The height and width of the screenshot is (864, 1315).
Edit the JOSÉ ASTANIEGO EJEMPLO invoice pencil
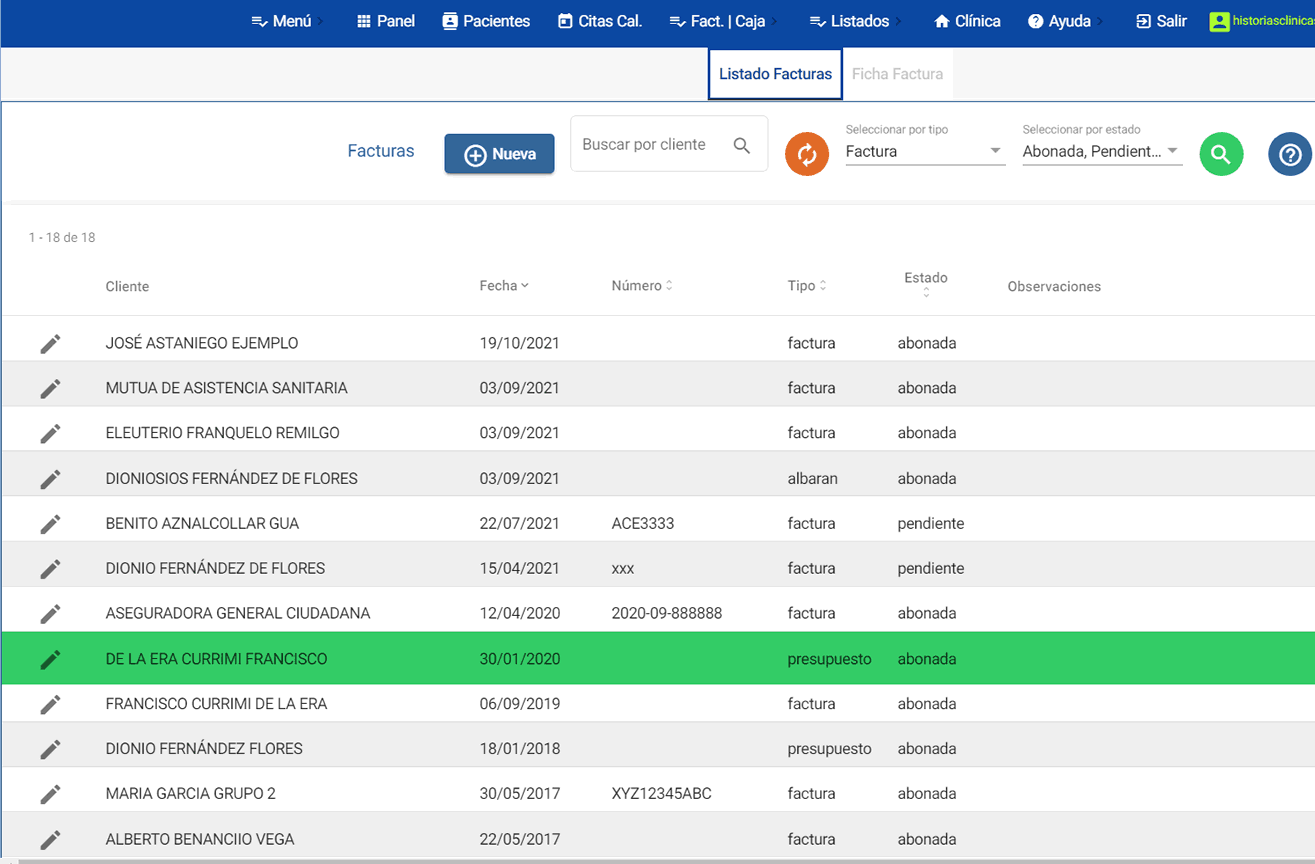coord(50,343)
